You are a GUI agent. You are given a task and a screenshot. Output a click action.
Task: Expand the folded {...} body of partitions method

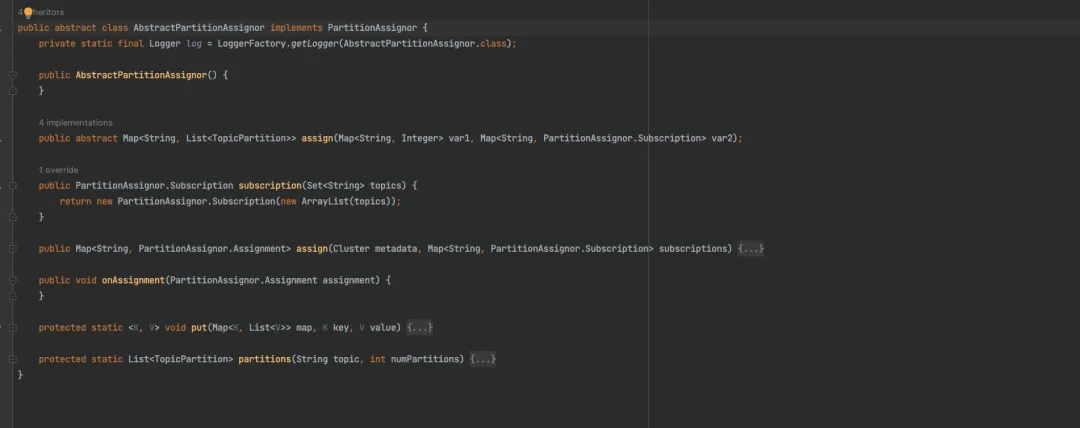point(482,359)
